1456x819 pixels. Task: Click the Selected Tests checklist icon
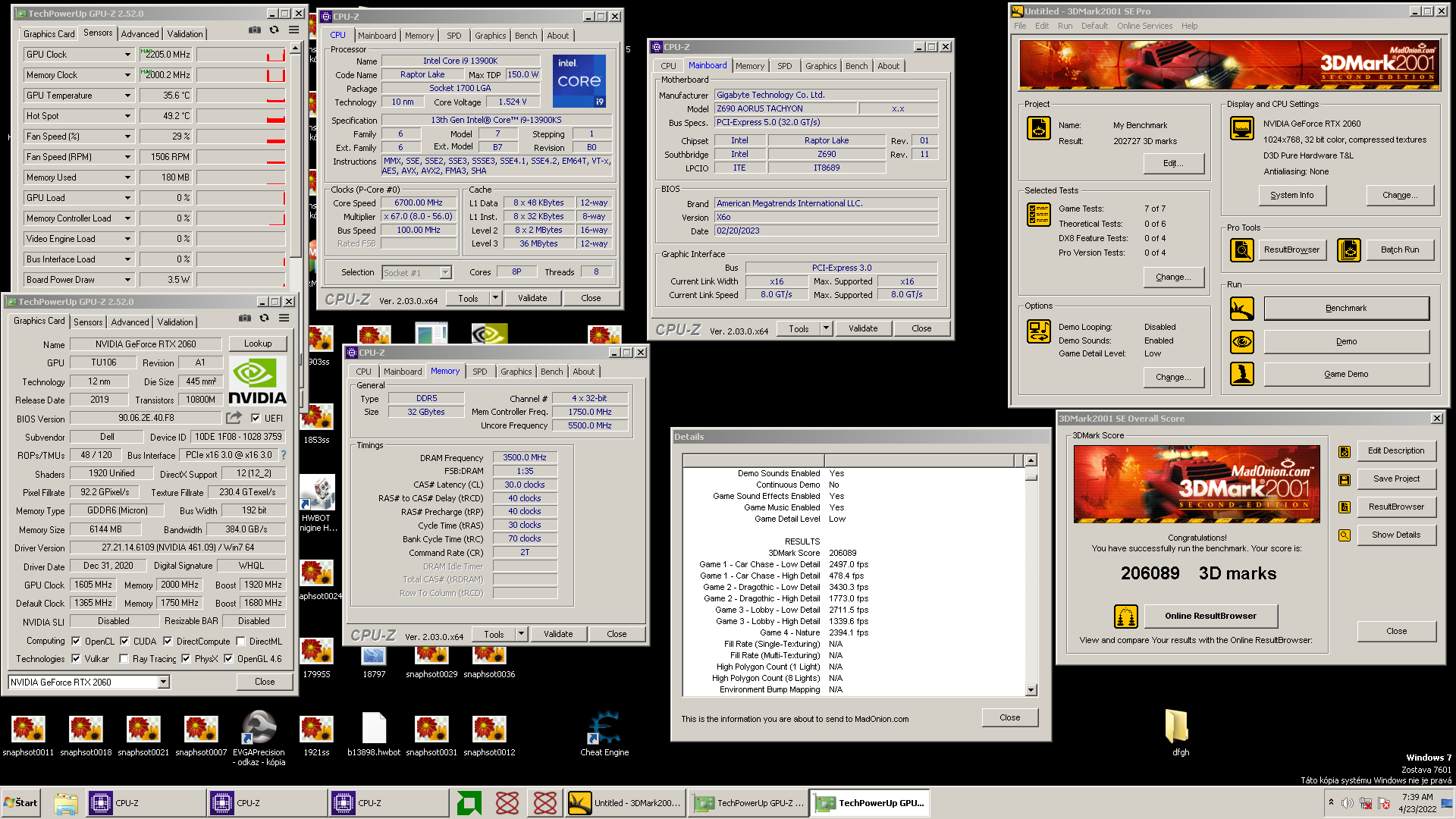[1039, 215]
